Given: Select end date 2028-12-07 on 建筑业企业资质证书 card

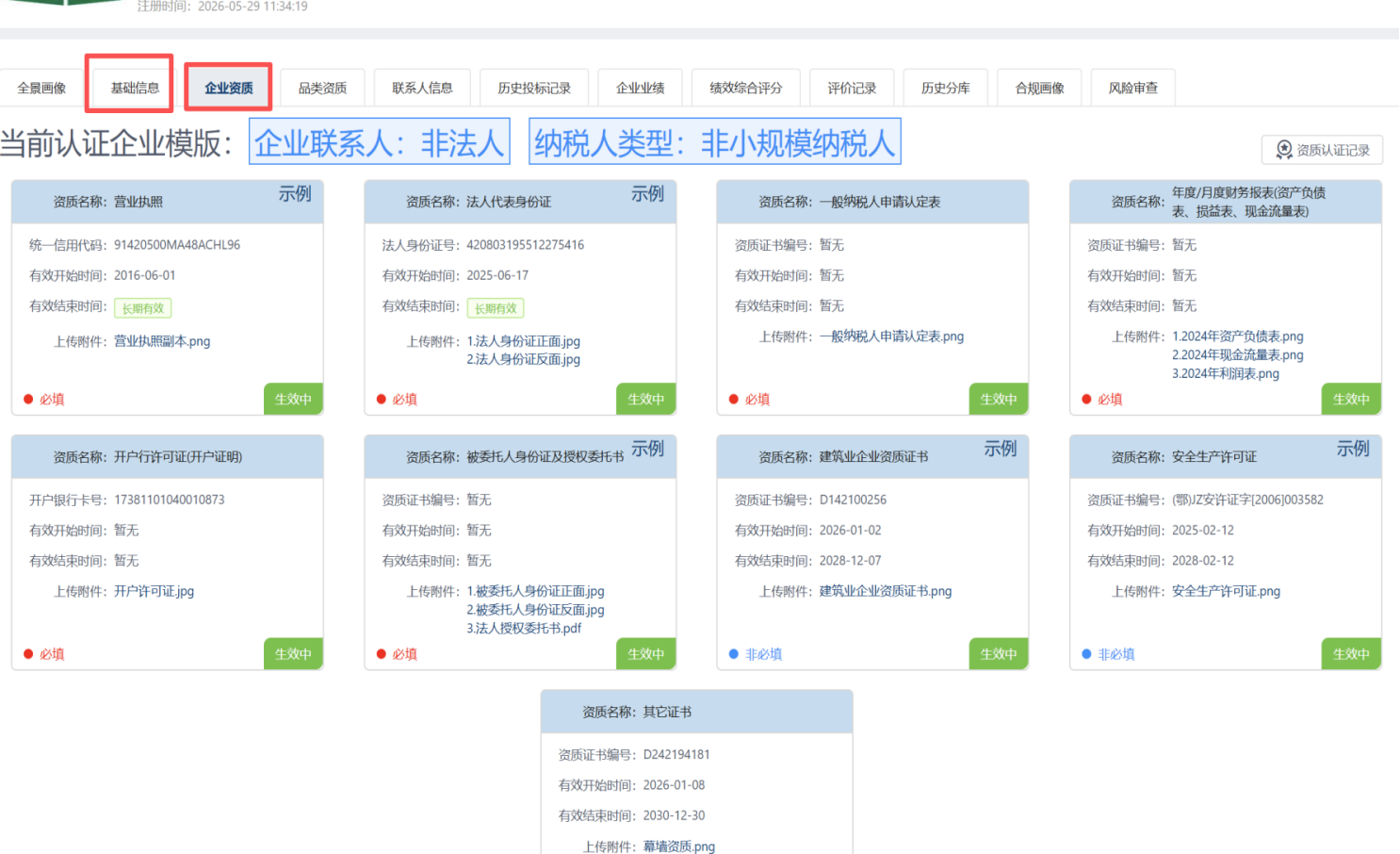Looking at the screenshot, I should point(850,561).
